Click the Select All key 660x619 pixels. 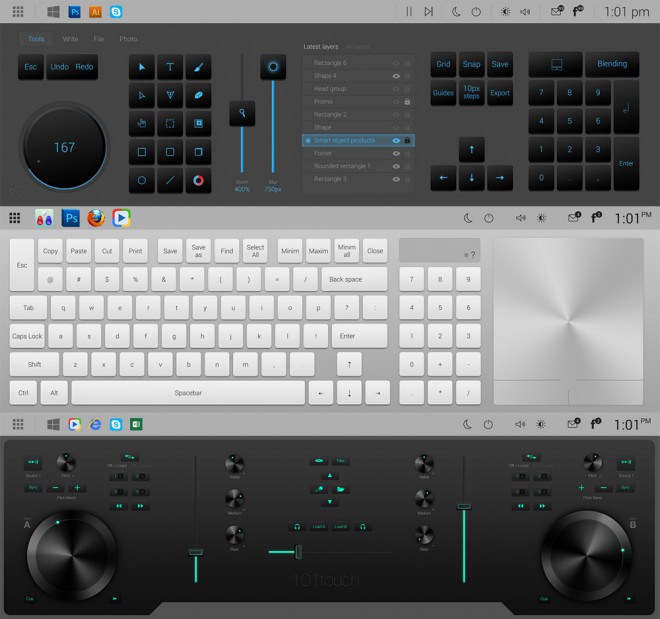pos(255,251)
